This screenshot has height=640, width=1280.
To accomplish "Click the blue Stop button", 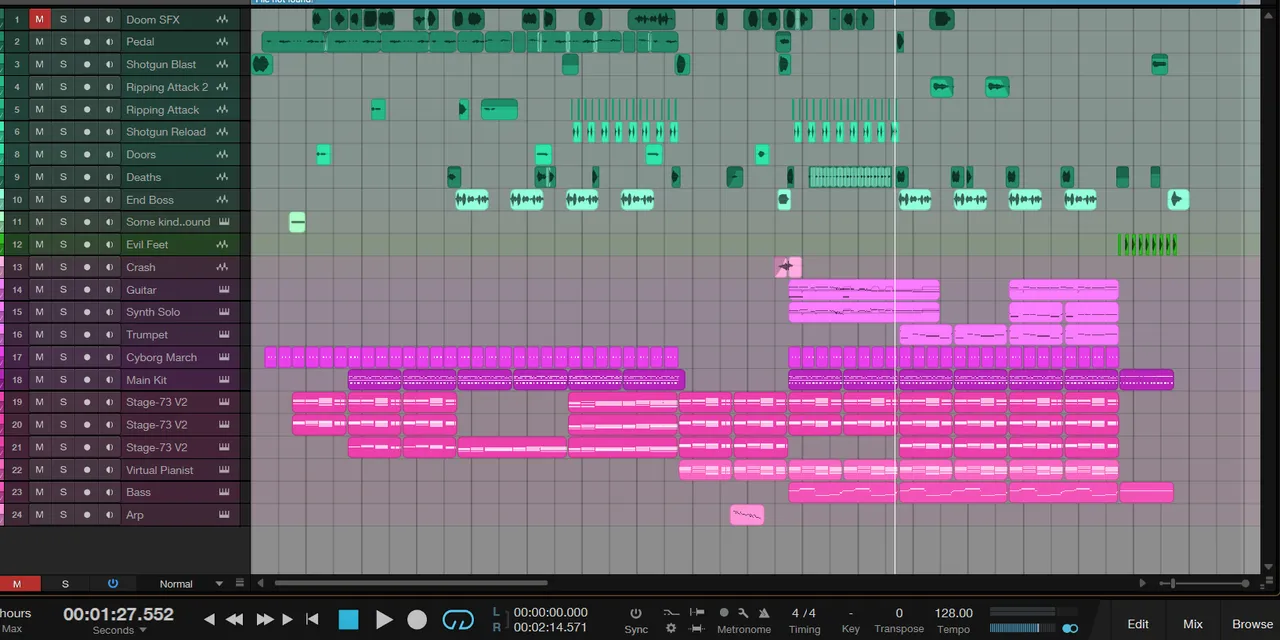I will [348, 620].
